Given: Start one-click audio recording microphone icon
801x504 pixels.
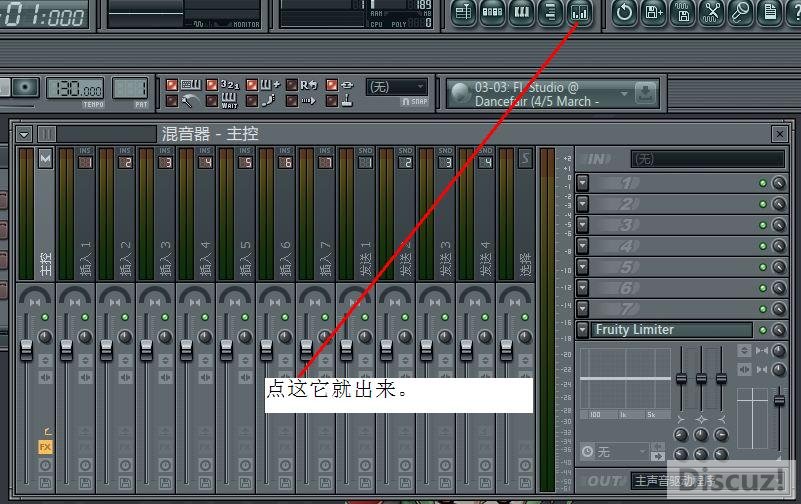Looking at the screenshot, I should (x=741, y=12).
